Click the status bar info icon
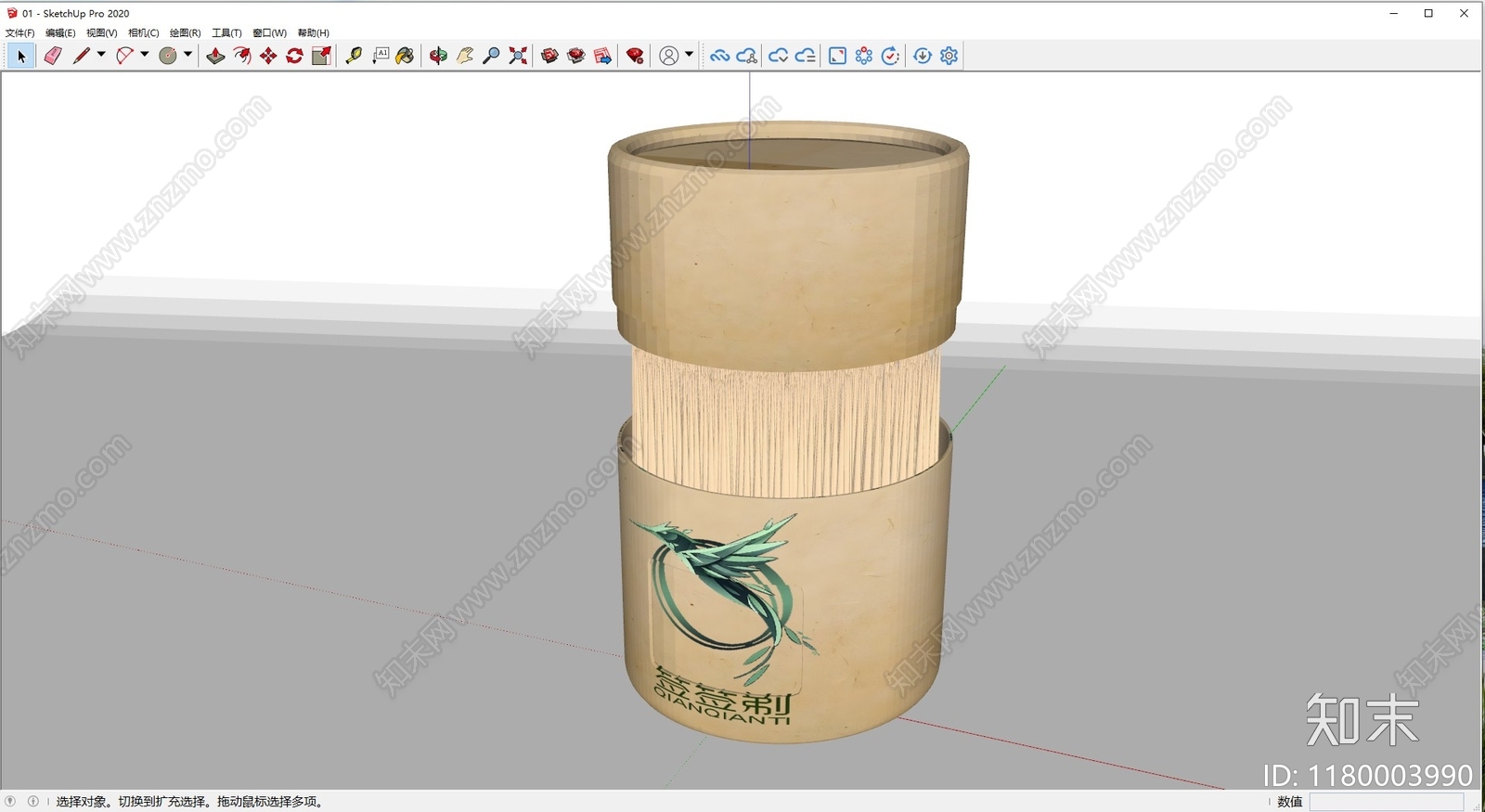The height and width of the screenshot is (812, 1485). (x=33, y=801)
